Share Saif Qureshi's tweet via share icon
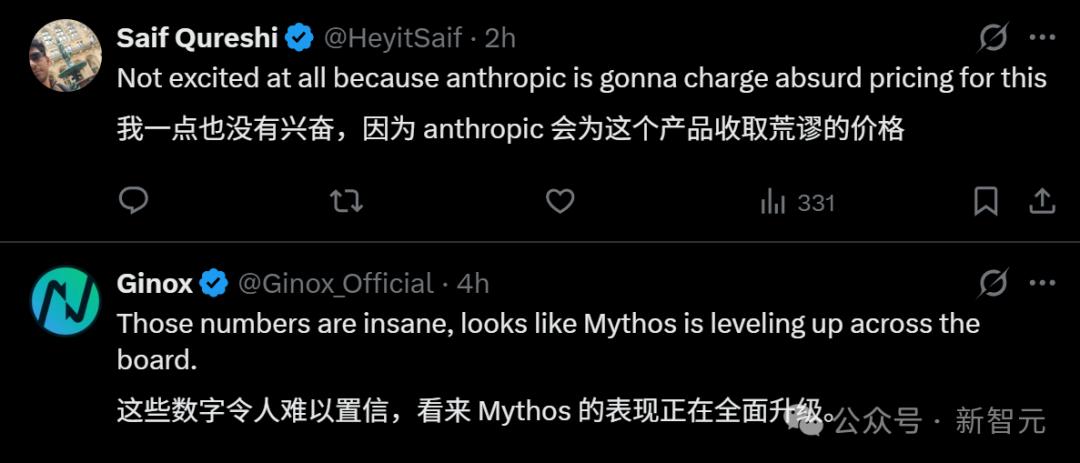1080x463 pixels. pyautogui.click(x=1042, y=202)
